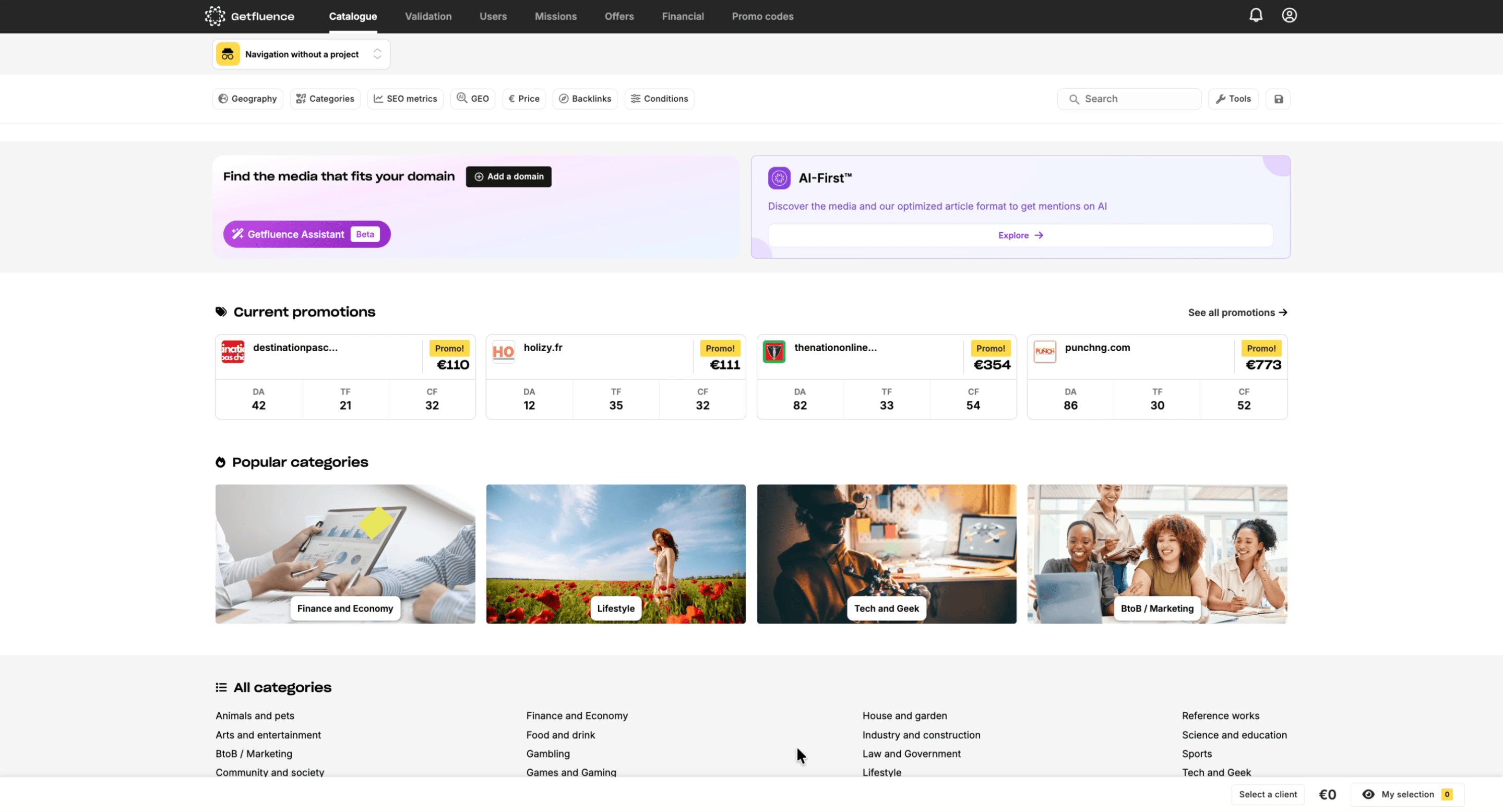Image resolution: width=1503 pixels, height=812 pixels.
Task: Go to the Promo codes tab
Action: (x=762, y=16)
